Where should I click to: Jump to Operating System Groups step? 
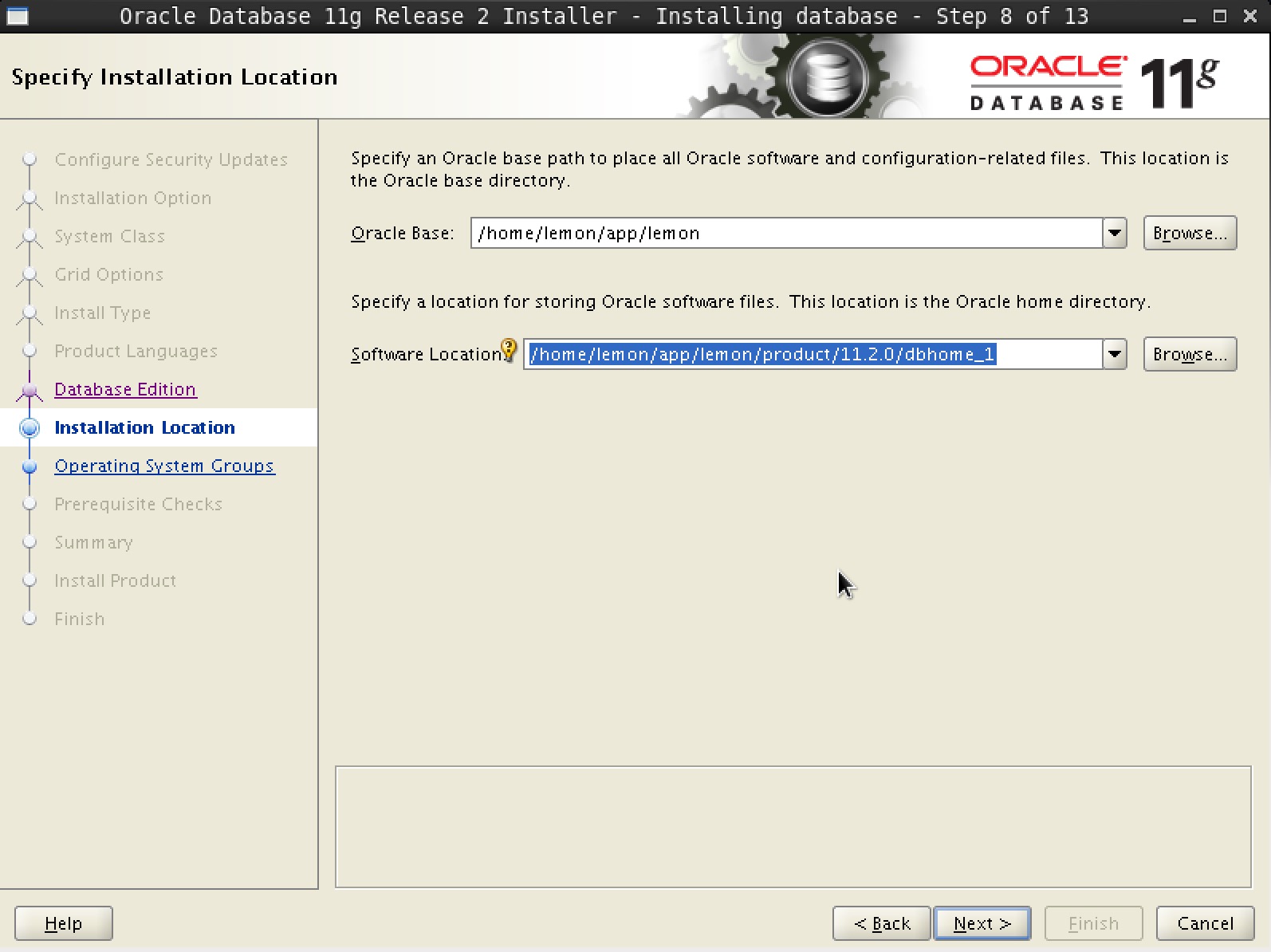point(164,466)
